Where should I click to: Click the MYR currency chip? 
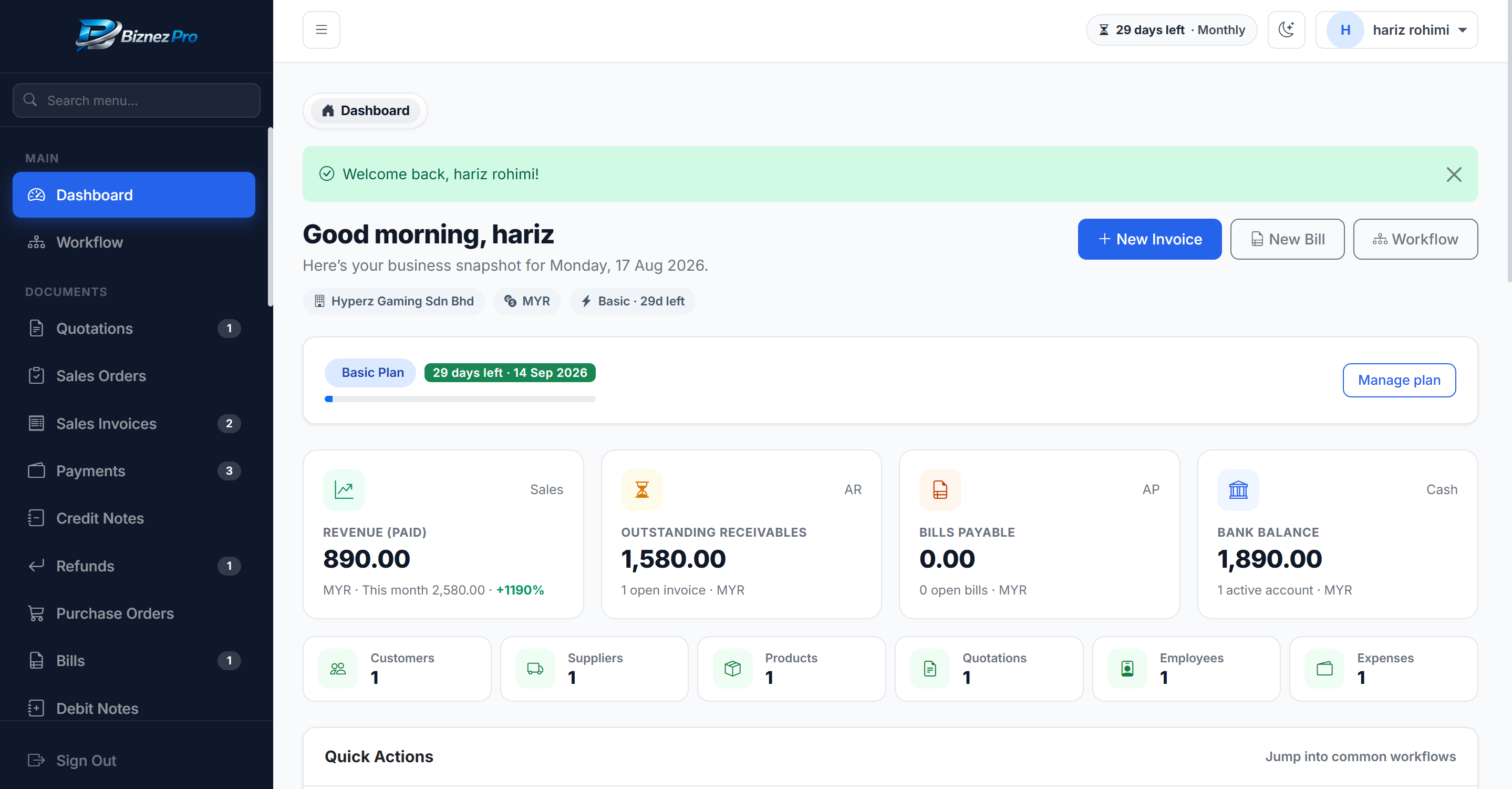click(x=526, y=301)
